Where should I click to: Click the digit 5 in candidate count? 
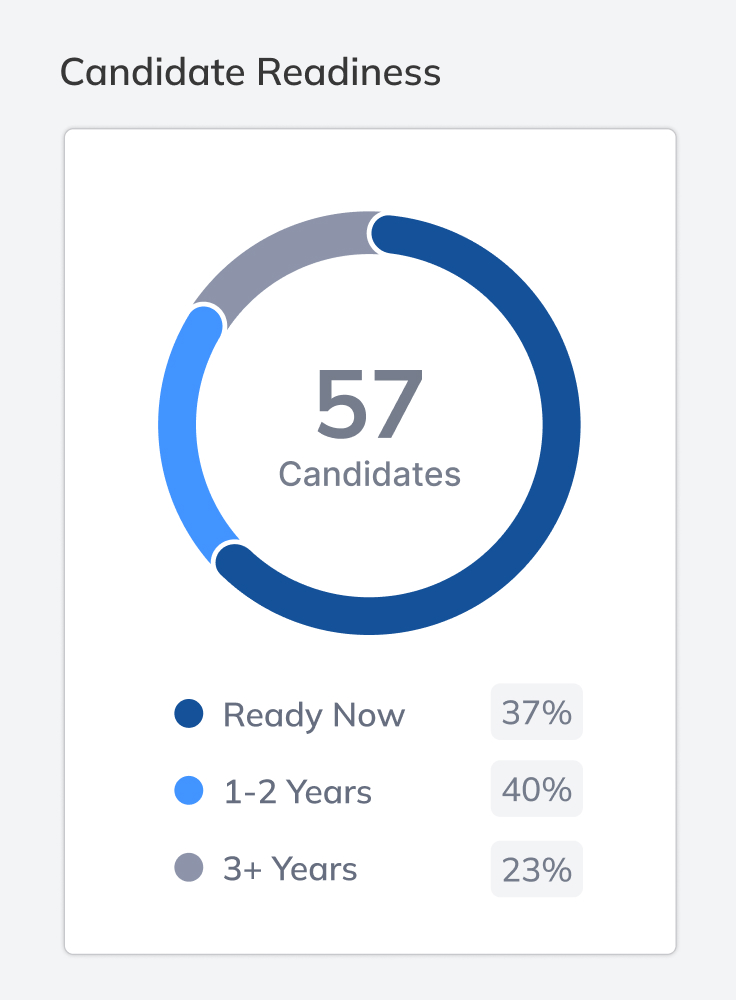point(341,404)
